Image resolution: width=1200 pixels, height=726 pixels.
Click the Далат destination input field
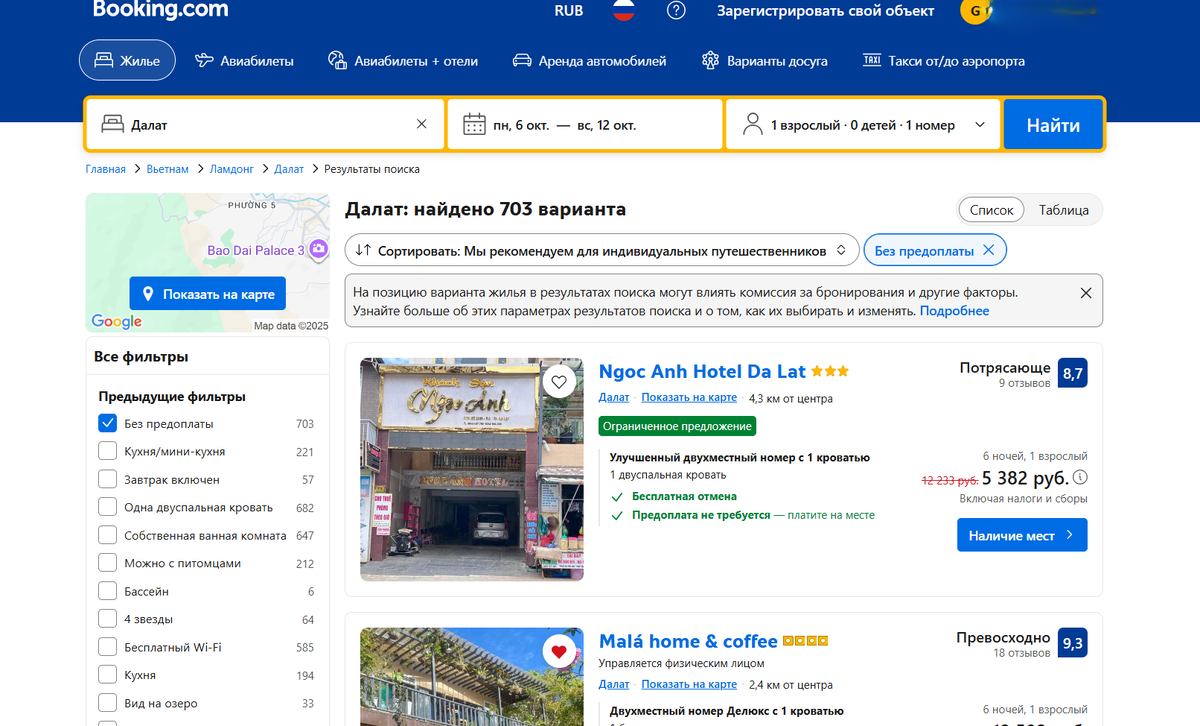tap(265, 125)
